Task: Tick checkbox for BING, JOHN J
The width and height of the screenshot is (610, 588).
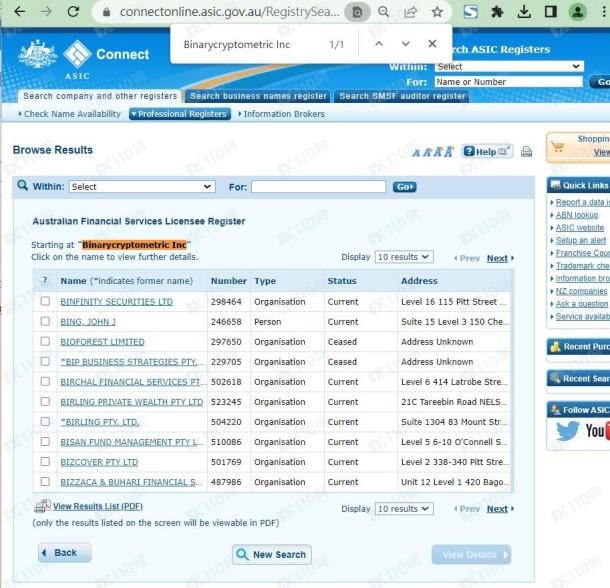Action: click(45, 321)
